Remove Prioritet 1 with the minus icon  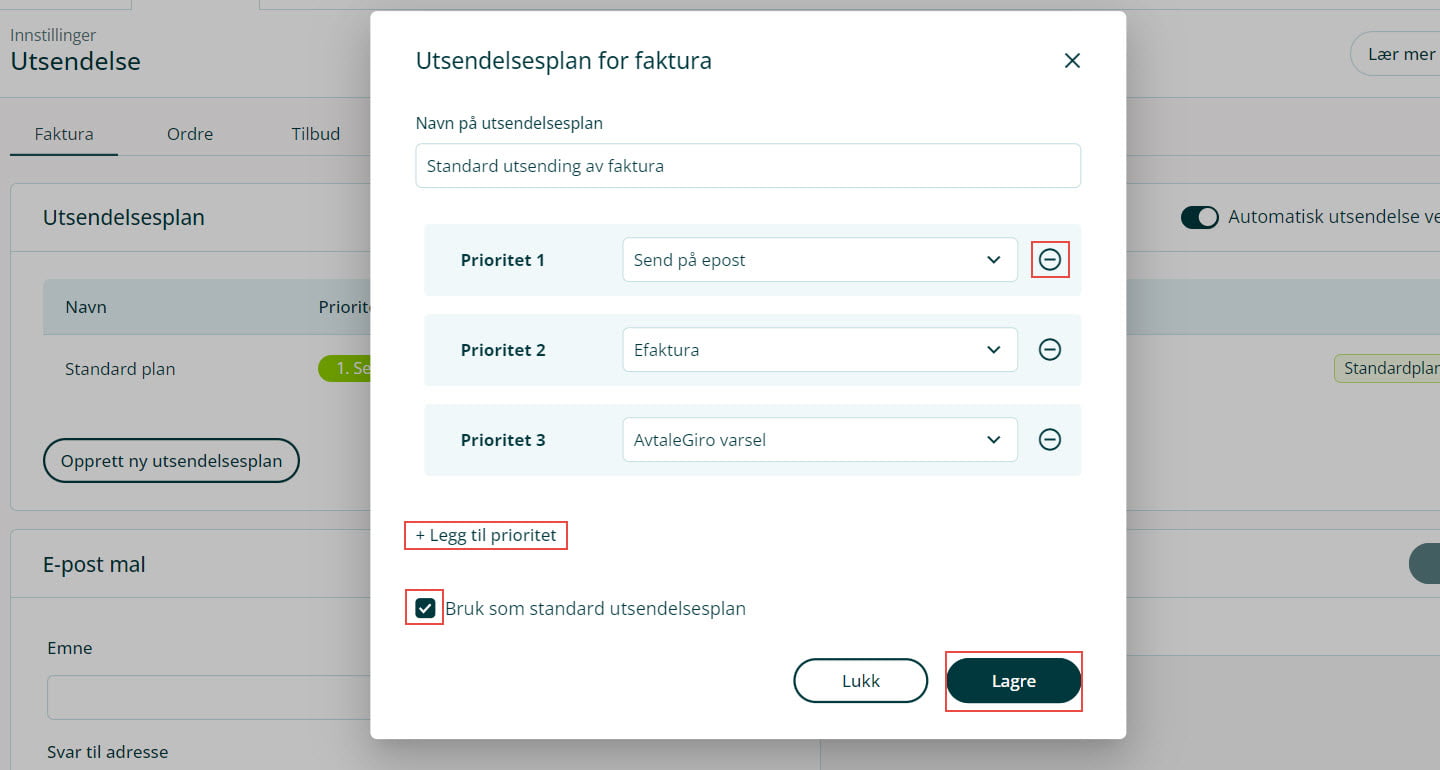point(1050,260)
